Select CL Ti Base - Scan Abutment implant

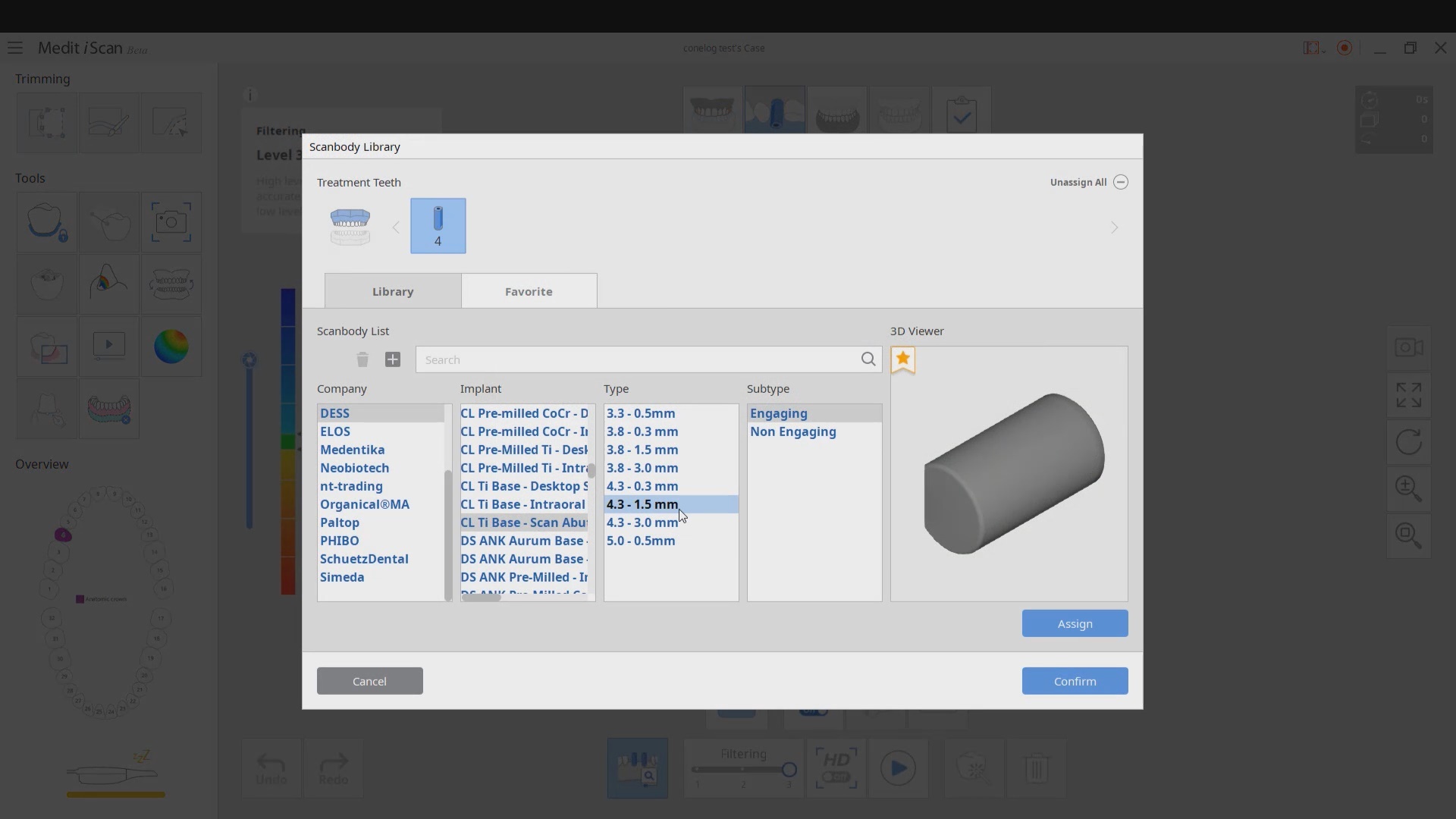point(524,522)
